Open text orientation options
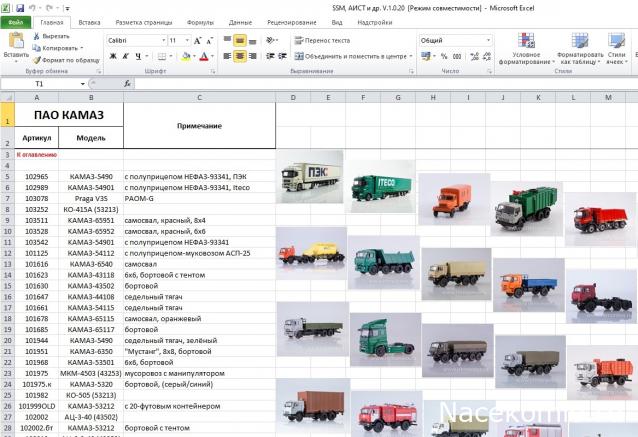Screen dimensions: 638x437 click(x=270, y=40)
